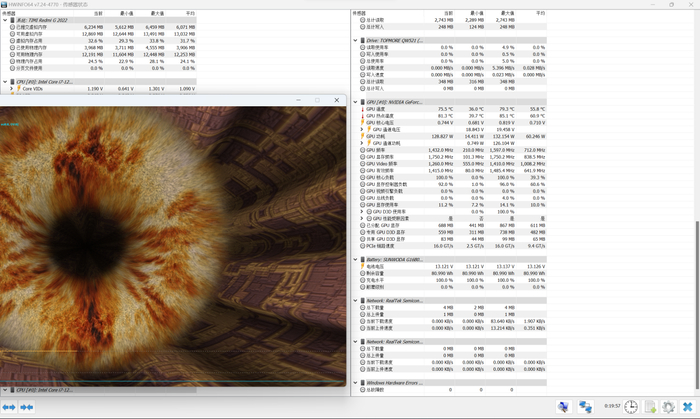Expand the GPU D3D 使用率 sub-item
This screenshot has height=419, width=700.
click(362, 212)
